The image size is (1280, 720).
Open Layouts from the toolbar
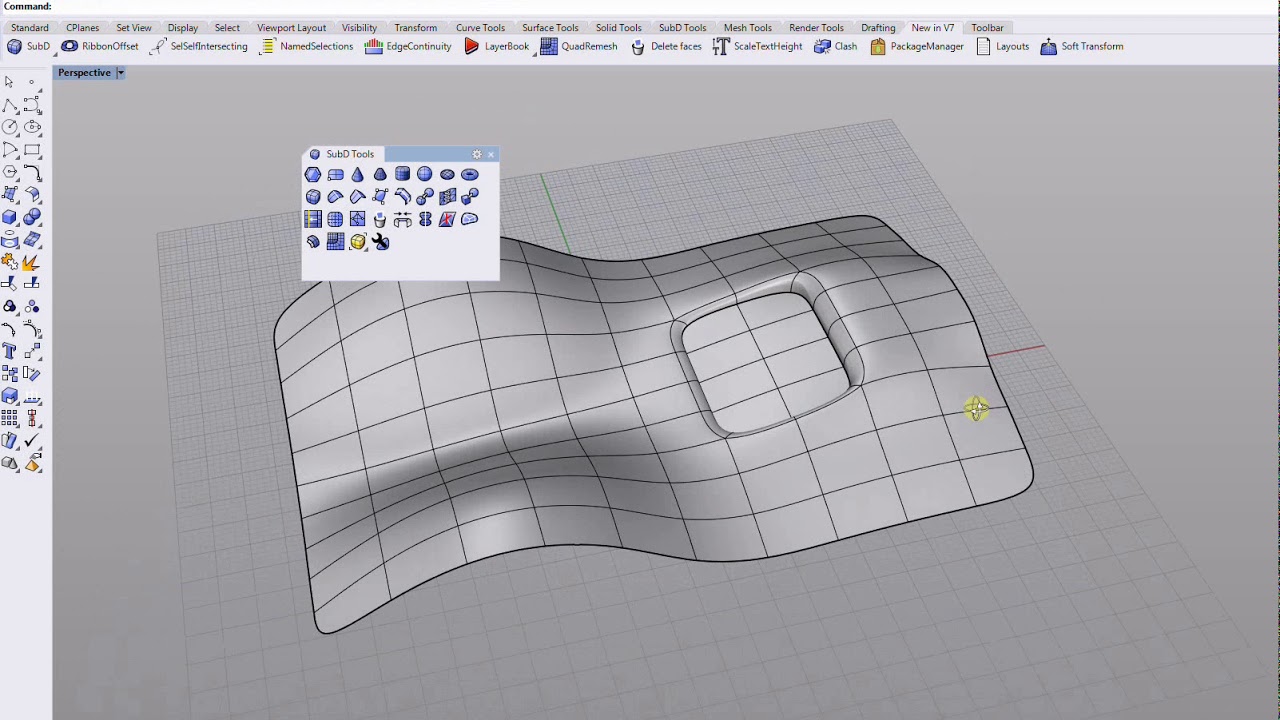(x=1002, y=47)
